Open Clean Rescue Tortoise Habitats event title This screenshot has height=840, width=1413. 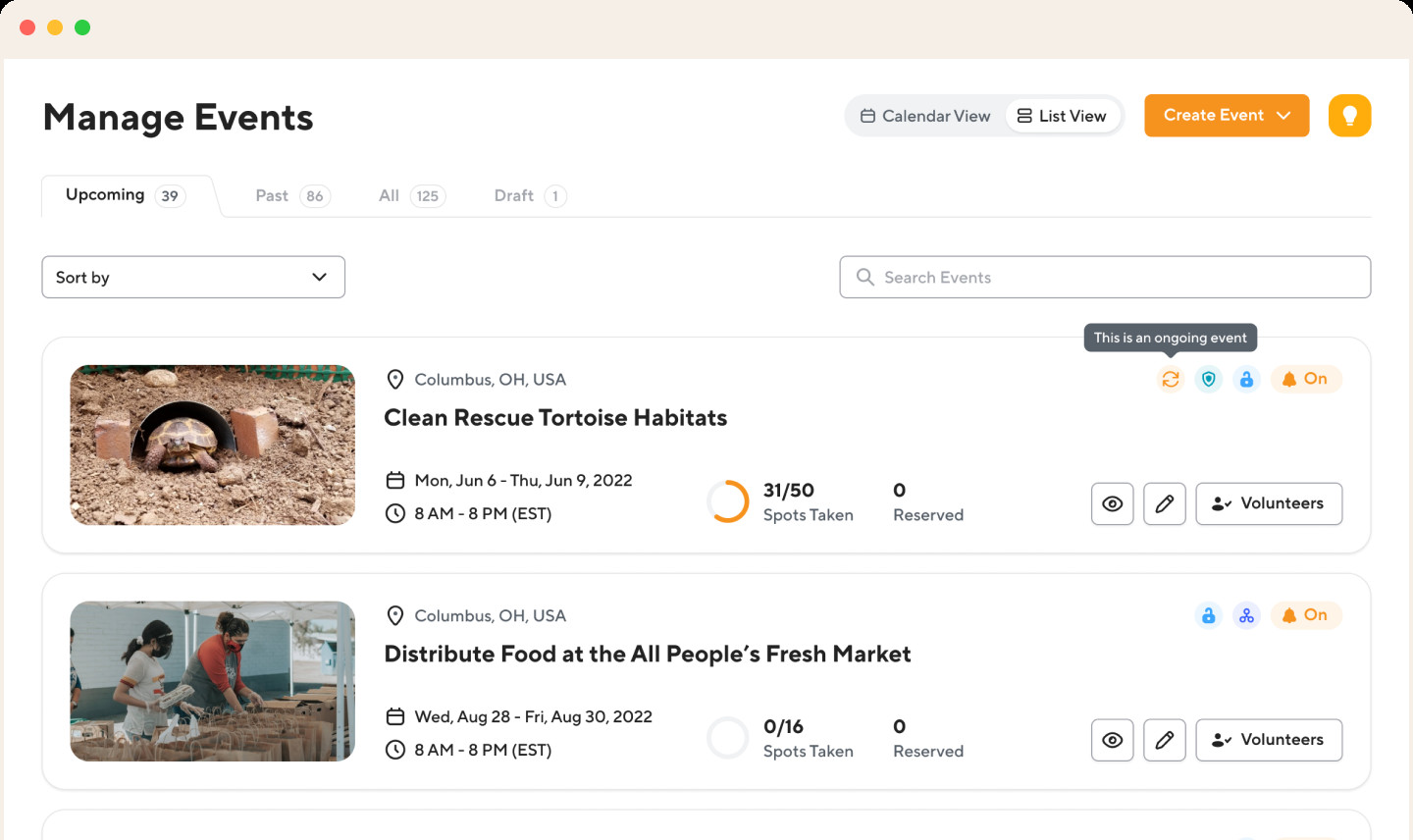click(555, 418)
